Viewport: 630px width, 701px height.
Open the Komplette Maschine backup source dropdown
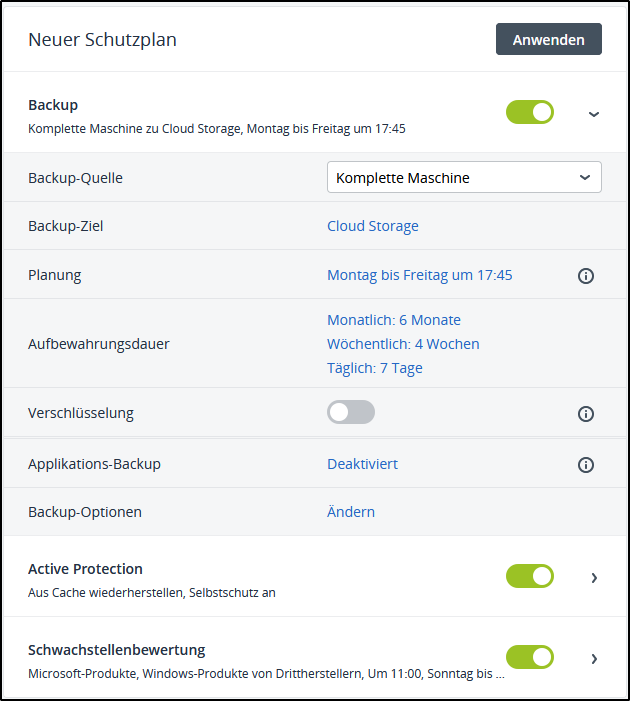[464, 178]
